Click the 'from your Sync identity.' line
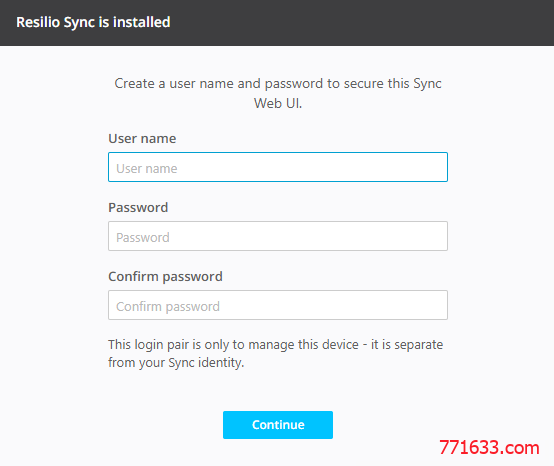This screenshot has width=554, height=466. [176, 363]
